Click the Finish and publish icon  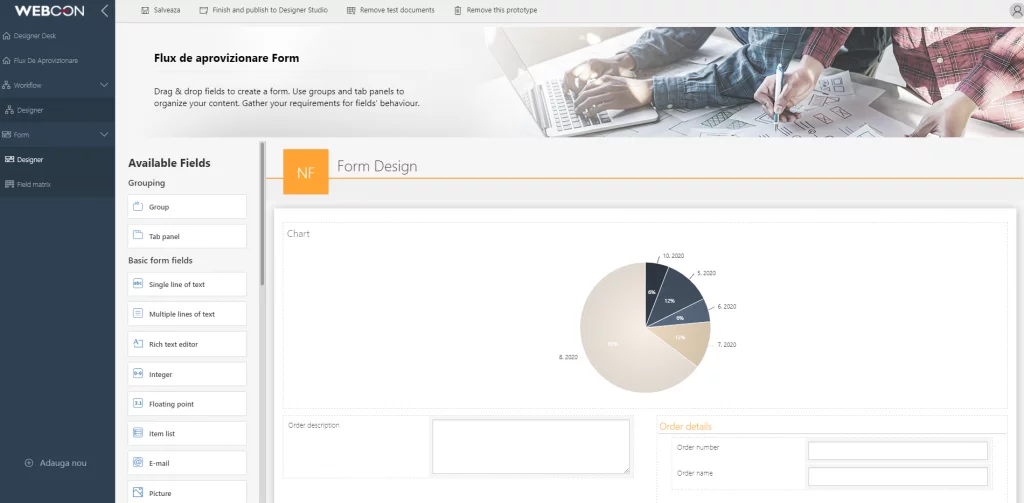tap(204, 10)
